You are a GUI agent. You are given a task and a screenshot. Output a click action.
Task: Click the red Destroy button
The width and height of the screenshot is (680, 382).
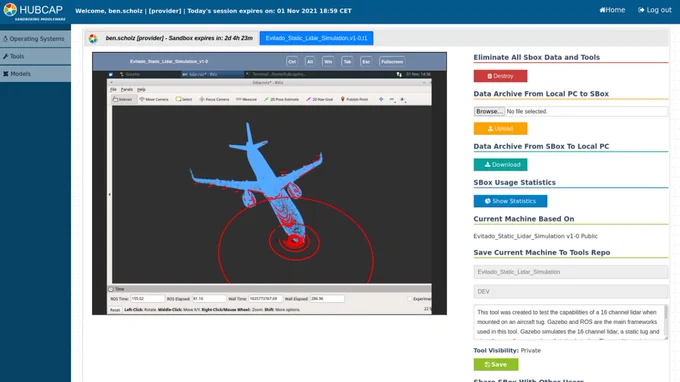[x=500, y=76]
